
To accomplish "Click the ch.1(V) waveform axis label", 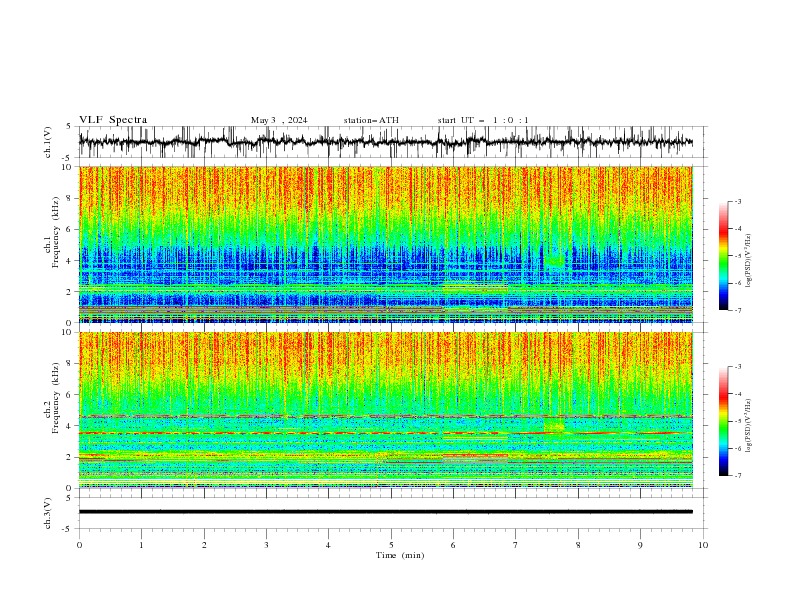I will [x=48, y=142].
